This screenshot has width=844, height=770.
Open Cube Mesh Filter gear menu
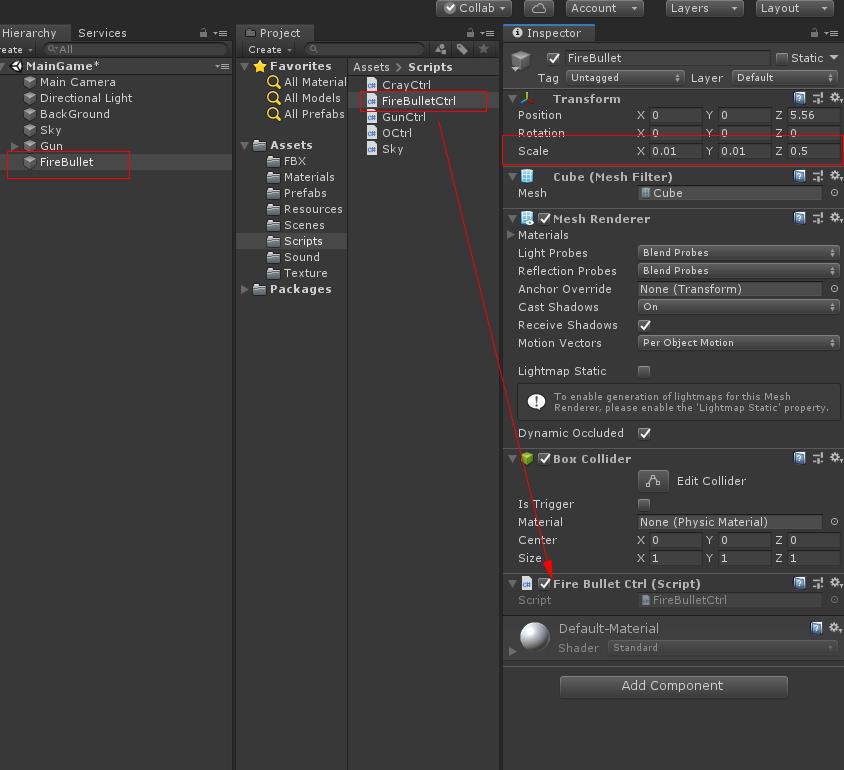835,176
